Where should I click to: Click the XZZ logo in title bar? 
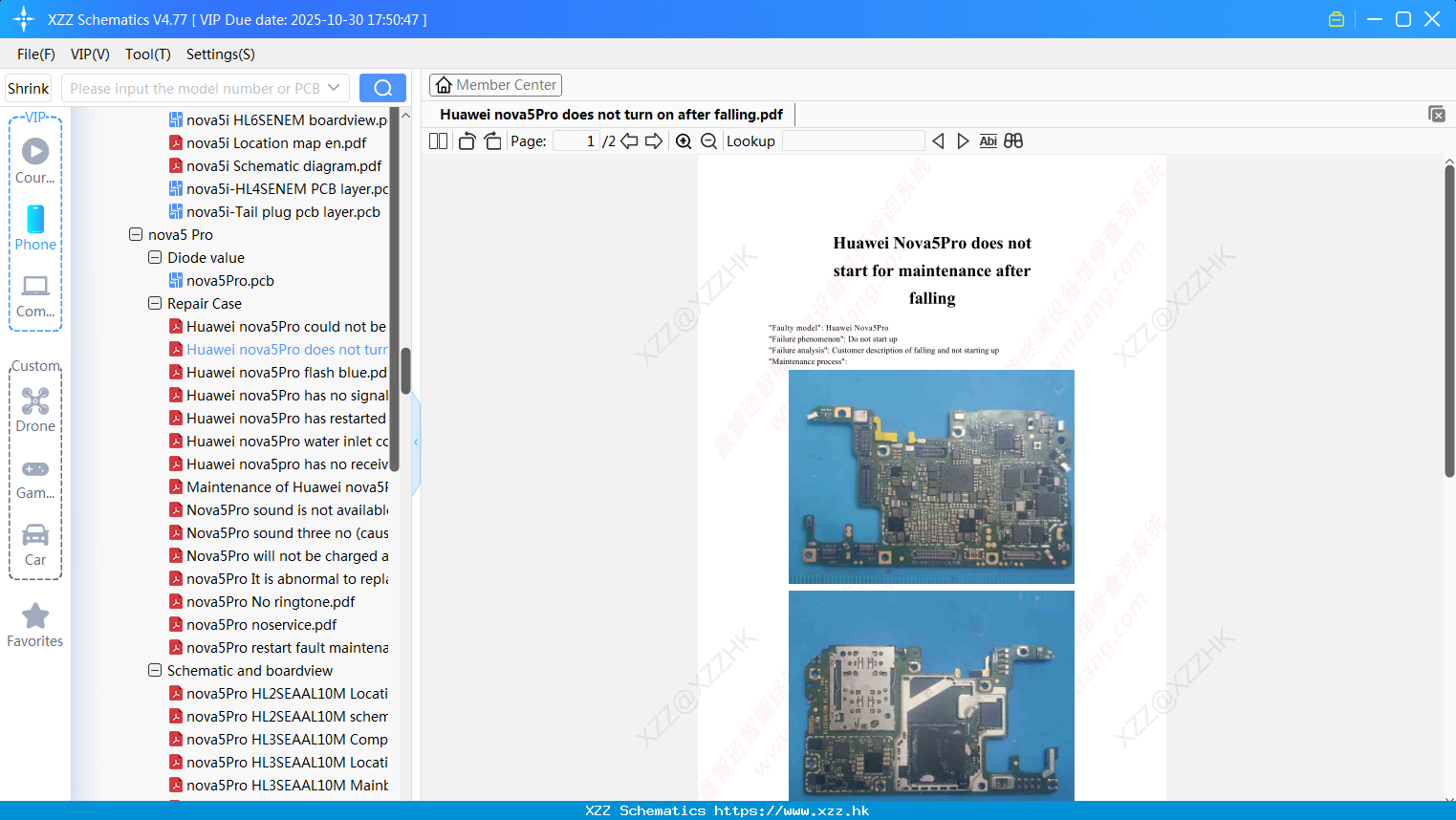[24, 19]
